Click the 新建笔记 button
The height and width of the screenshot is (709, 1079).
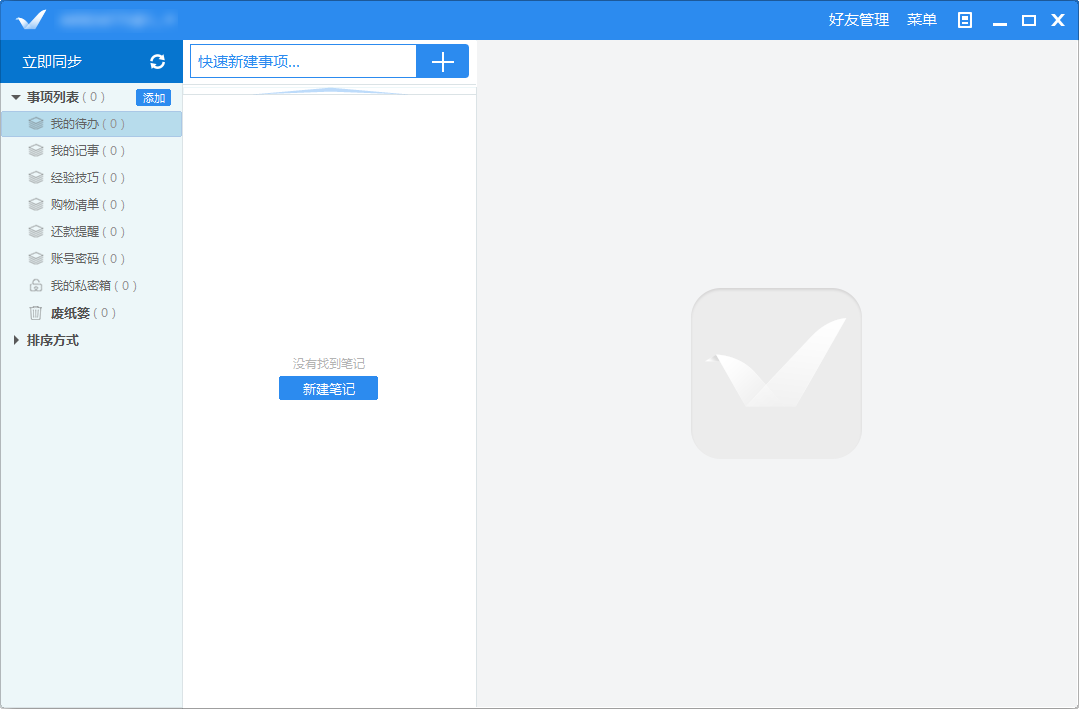[328, 388]
